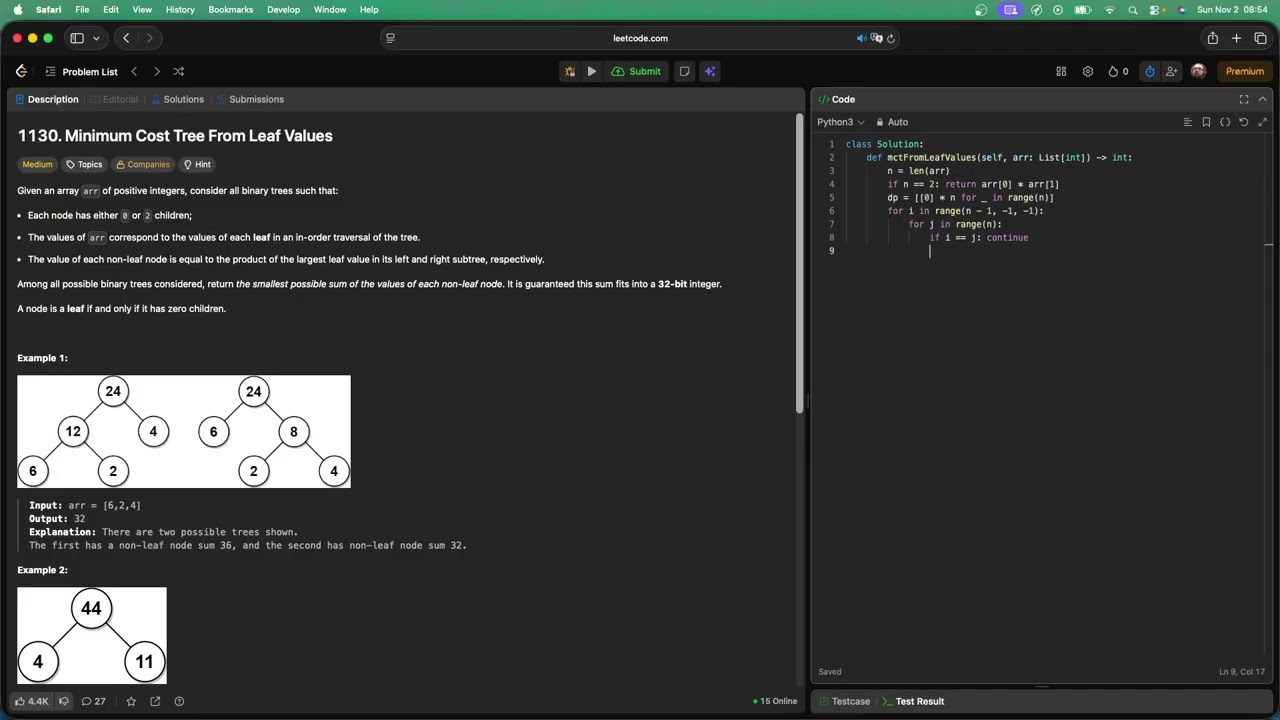Viewport: 1280px width, 720px height.
Task: Open the profile avatar menu
Action: [x=1198, y=71]
